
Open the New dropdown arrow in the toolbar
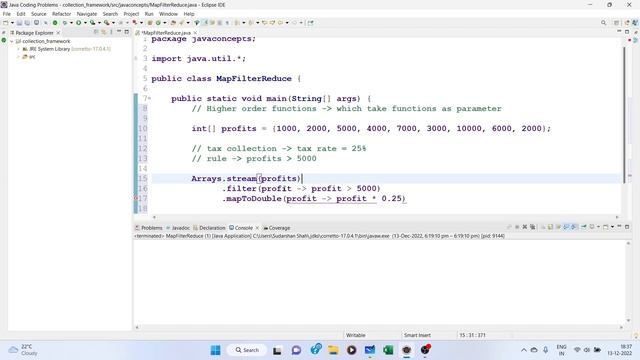[13, 23]
